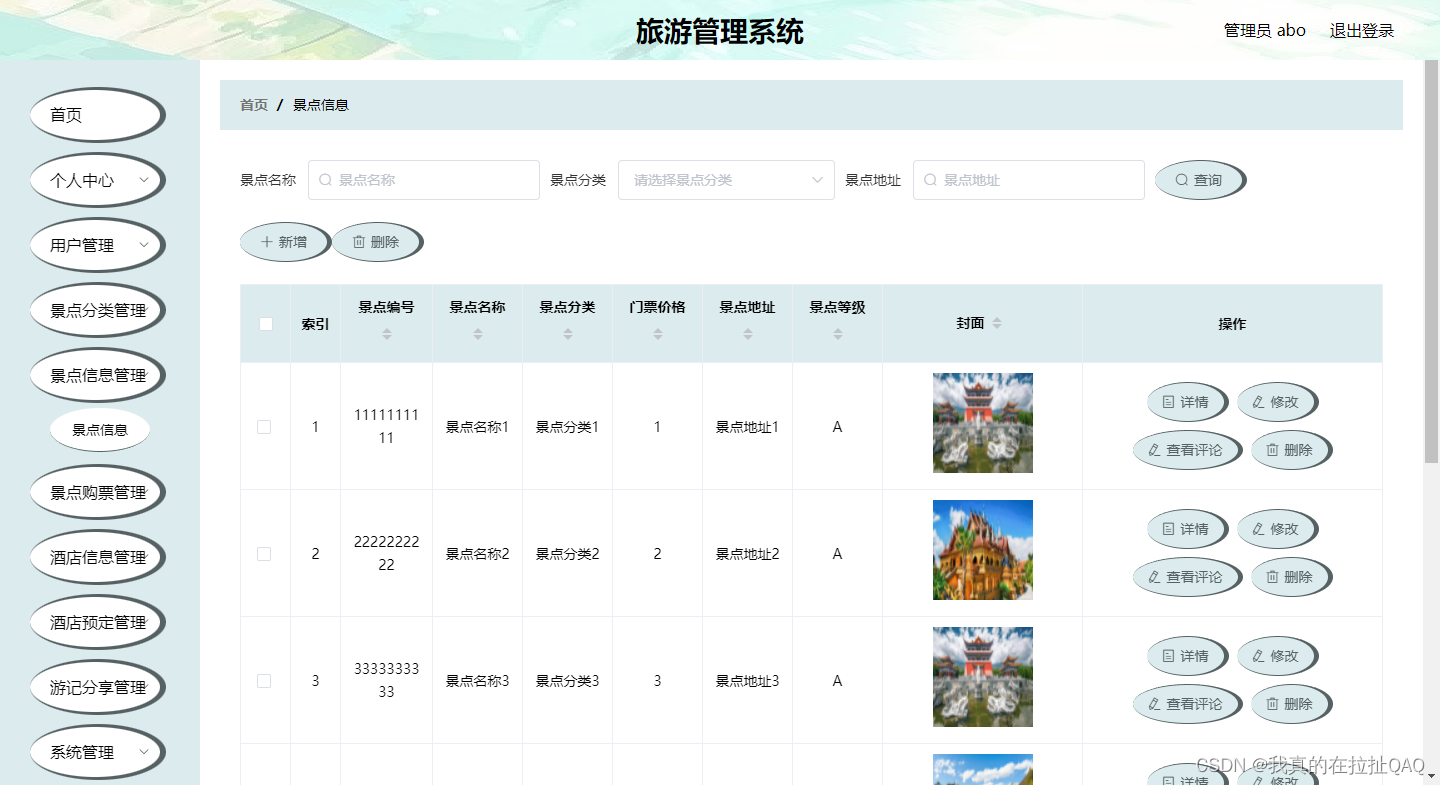Click the 退出登录 link
Image resolution: width=1440 pixels, height=785 pixels.
[1361, 30]
